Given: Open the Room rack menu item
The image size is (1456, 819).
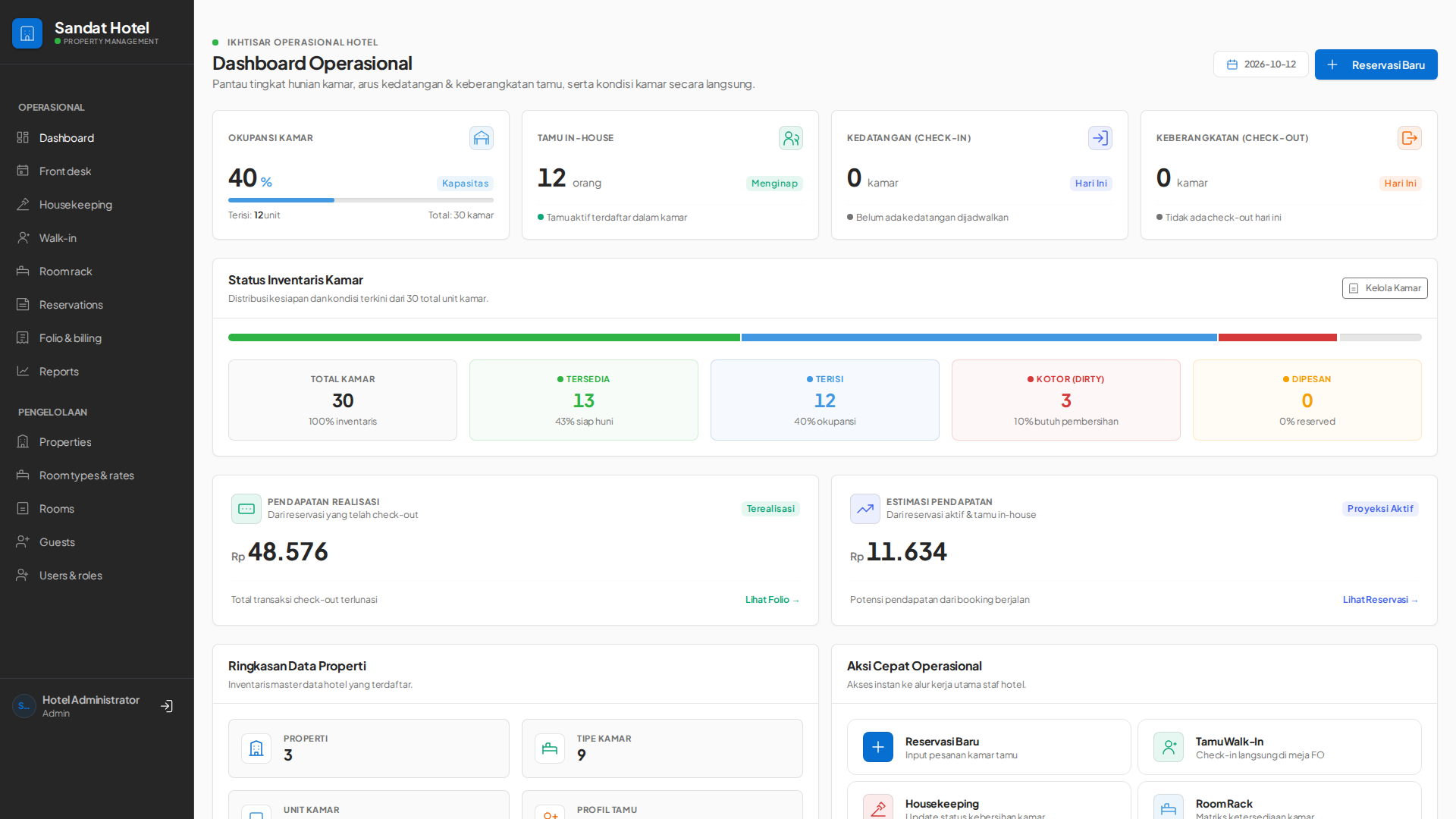Looking at the screenshot, I should pyautogui.click(x=97, y=271).
